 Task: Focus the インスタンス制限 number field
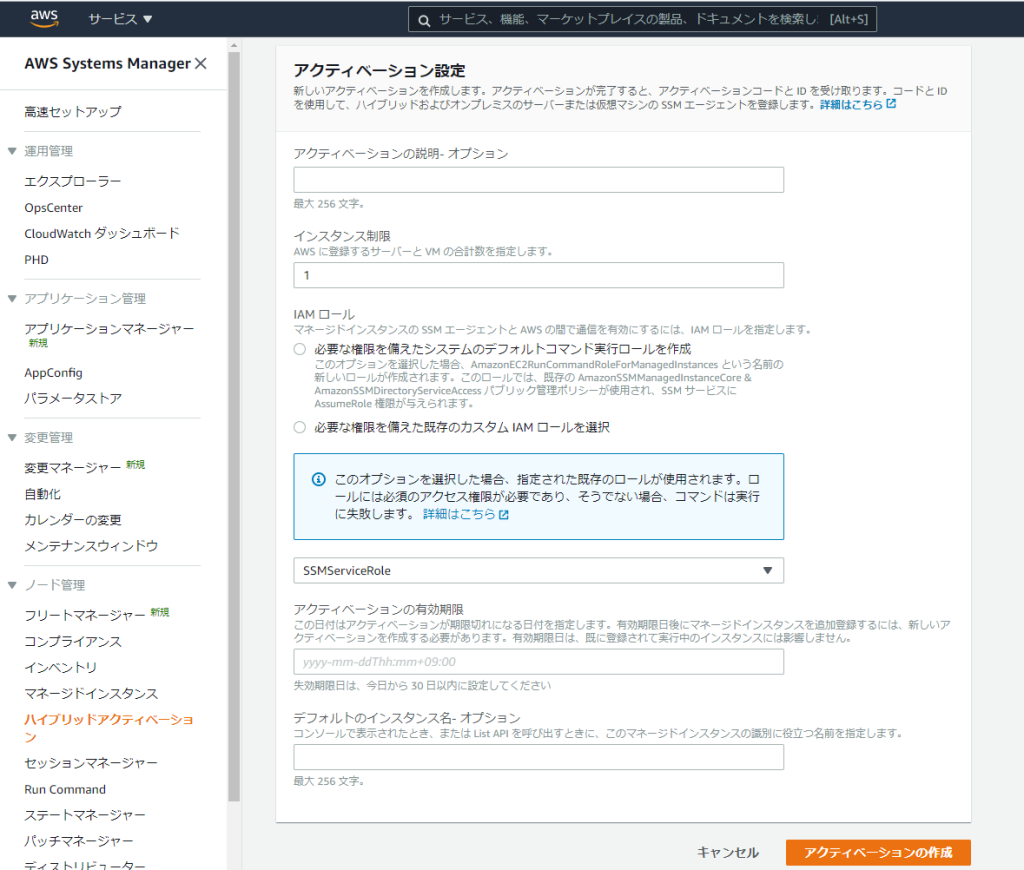click(538, 275)
